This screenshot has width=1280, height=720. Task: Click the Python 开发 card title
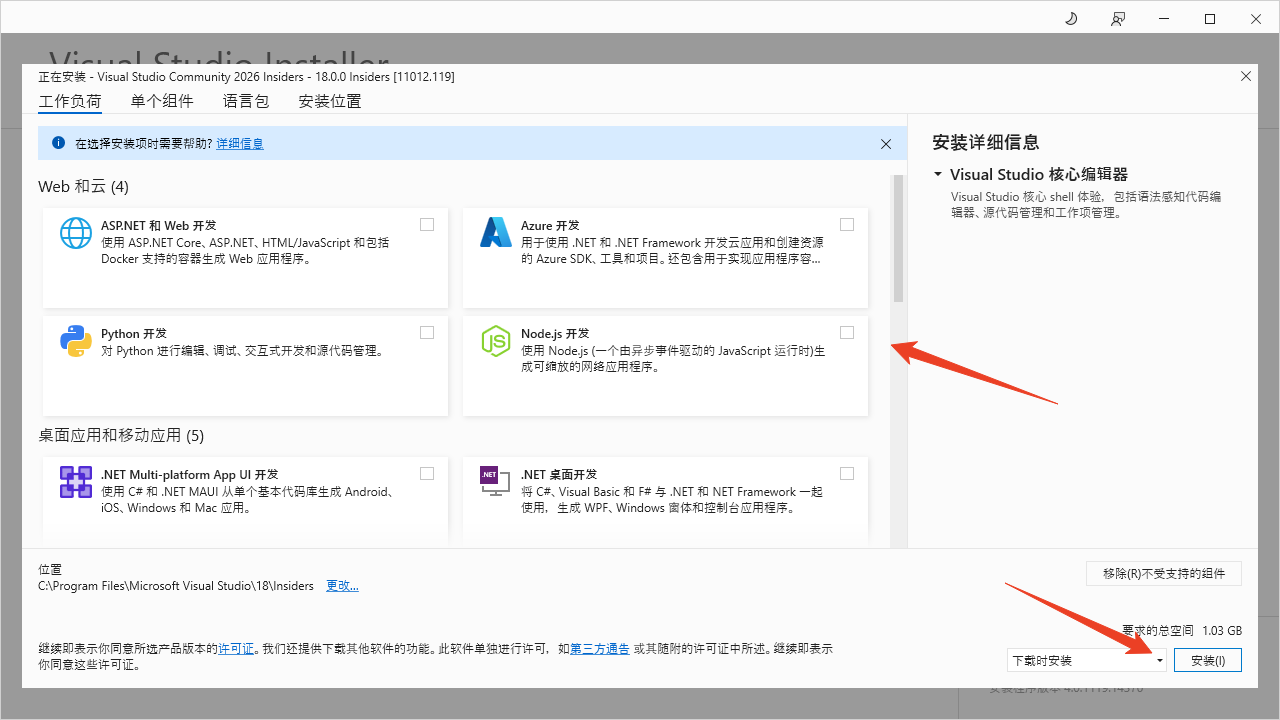coord(134,334)
